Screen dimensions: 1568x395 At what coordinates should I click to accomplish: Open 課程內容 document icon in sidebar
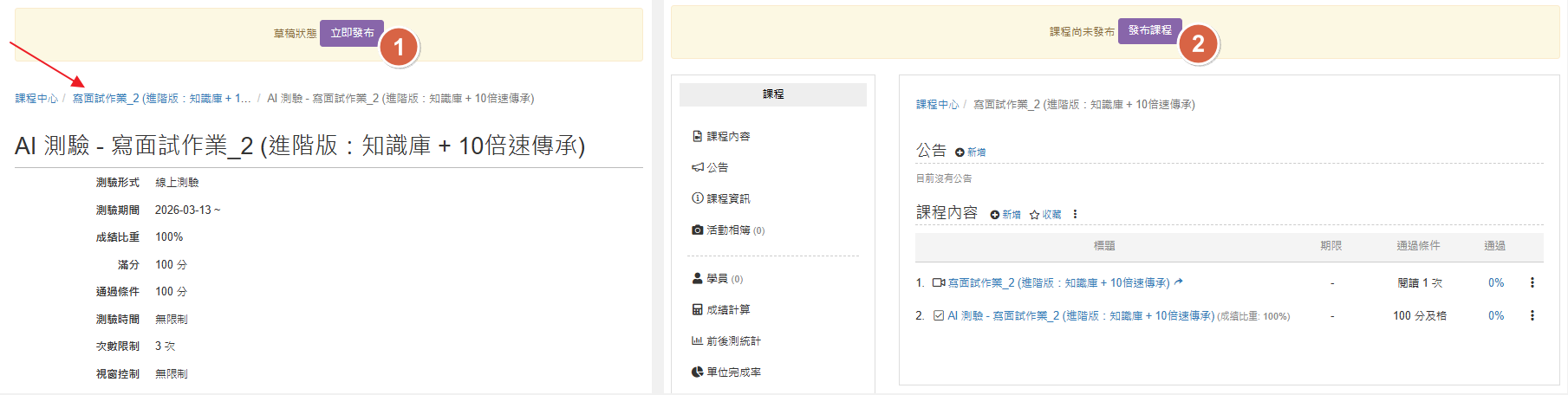[697, 137]
